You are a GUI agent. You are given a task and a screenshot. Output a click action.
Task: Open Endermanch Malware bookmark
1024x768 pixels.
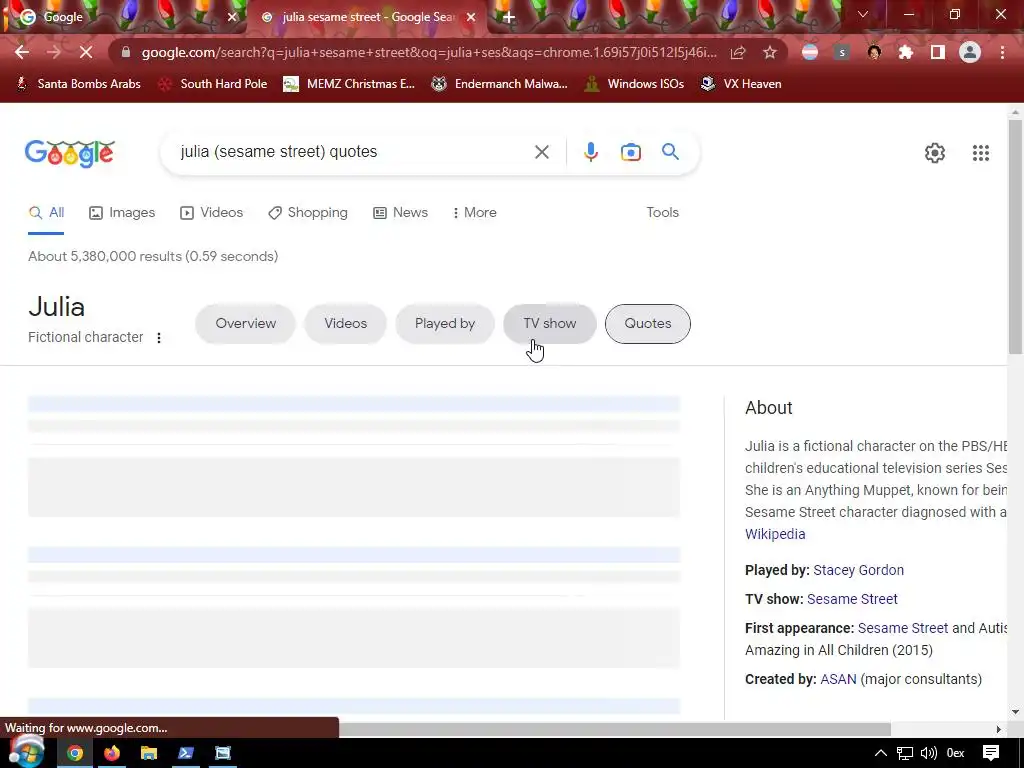(500, 84)
